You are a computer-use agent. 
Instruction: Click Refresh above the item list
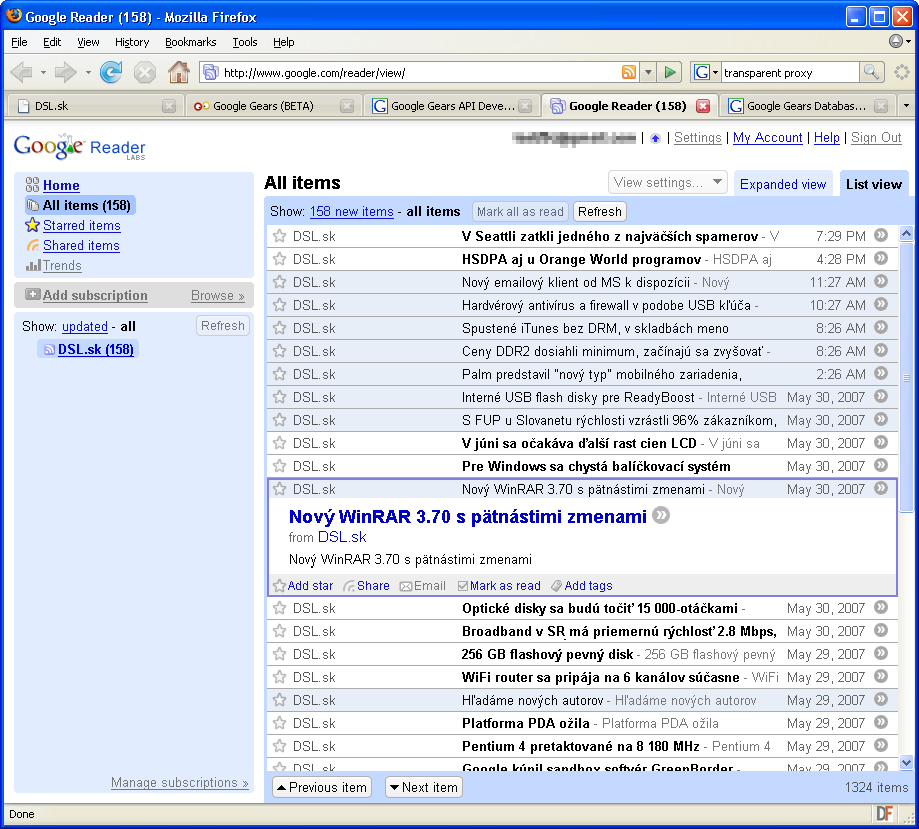click(600, 212)
